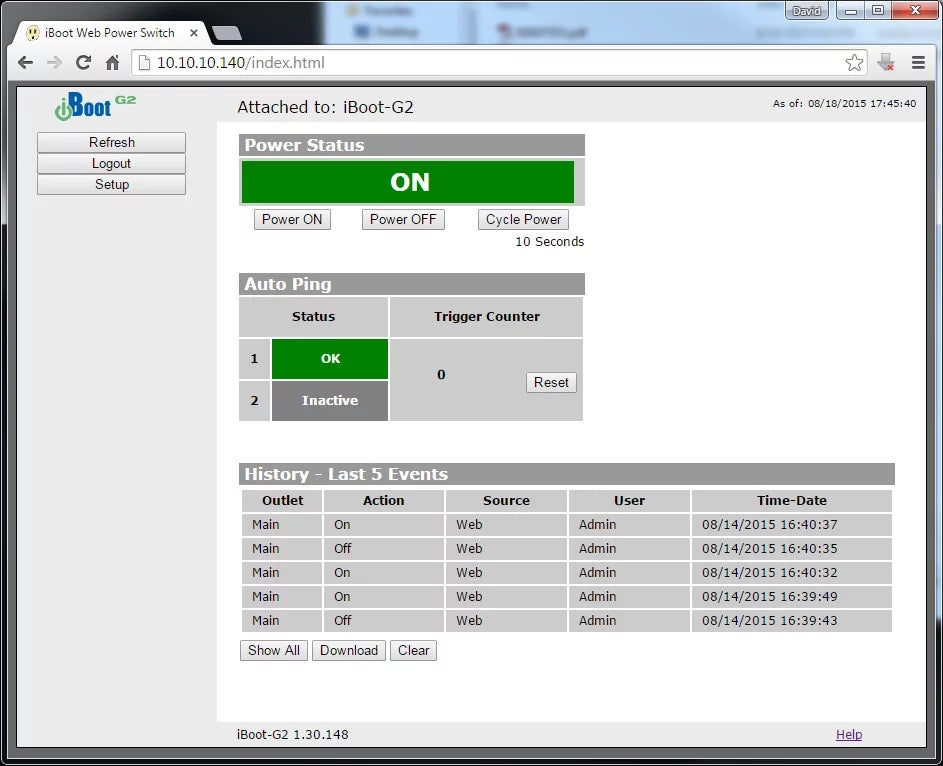Viewport: 943px width, 766px height.
Task: Open the Help link
Action: pyautogui.click(x=849, y=735)
